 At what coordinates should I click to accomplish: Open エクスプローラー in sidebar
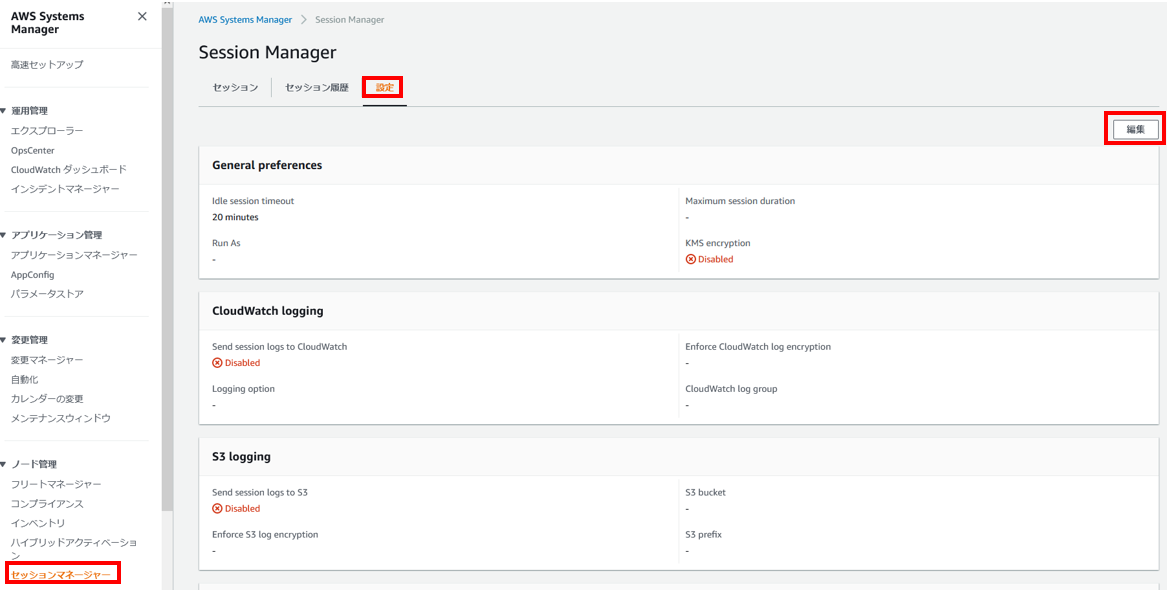click(x=47, y=131)
